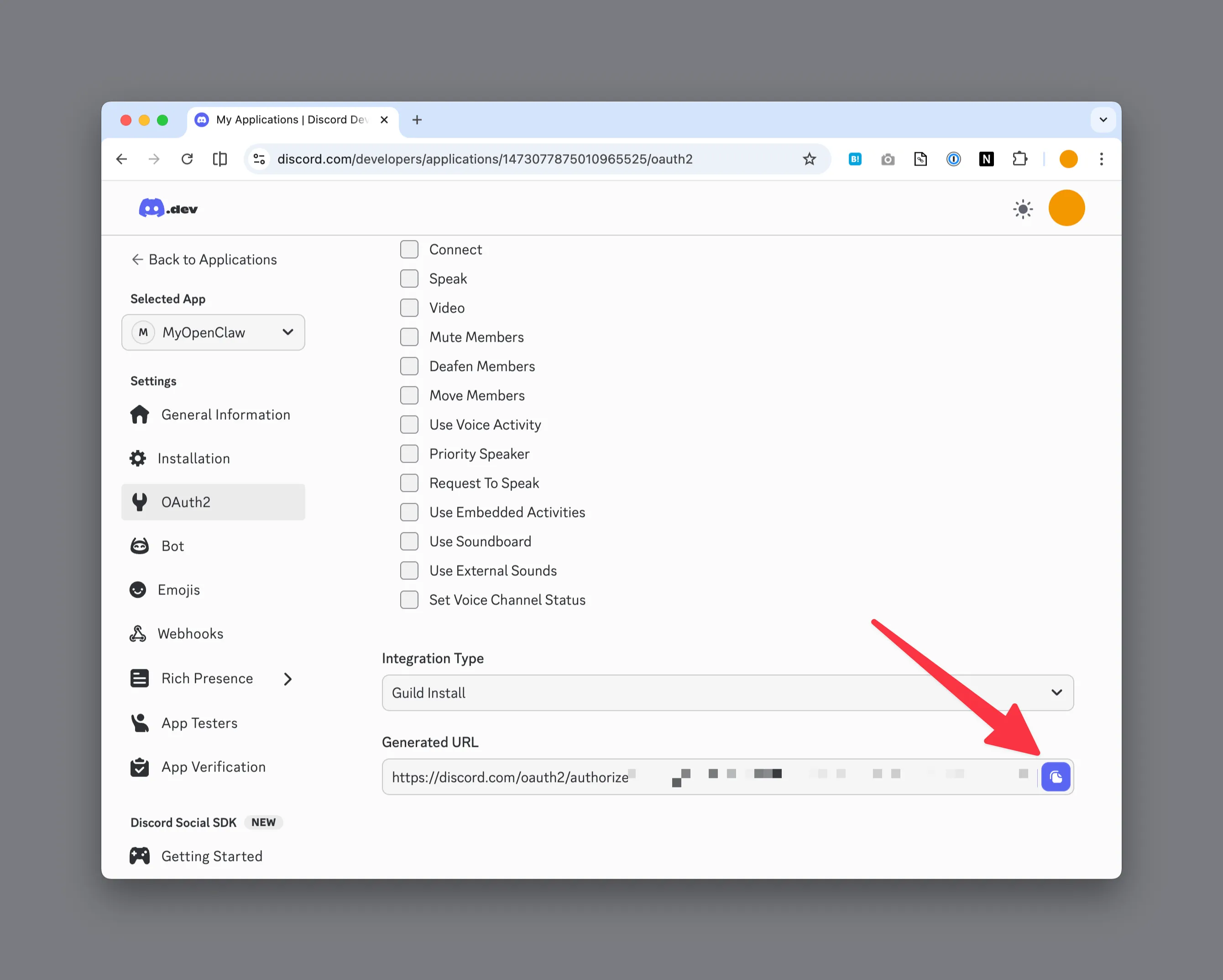The width and height of the screenshot is (1223, 980).
Task: Bookmark this page with star icon
Action: click(809, 159)
